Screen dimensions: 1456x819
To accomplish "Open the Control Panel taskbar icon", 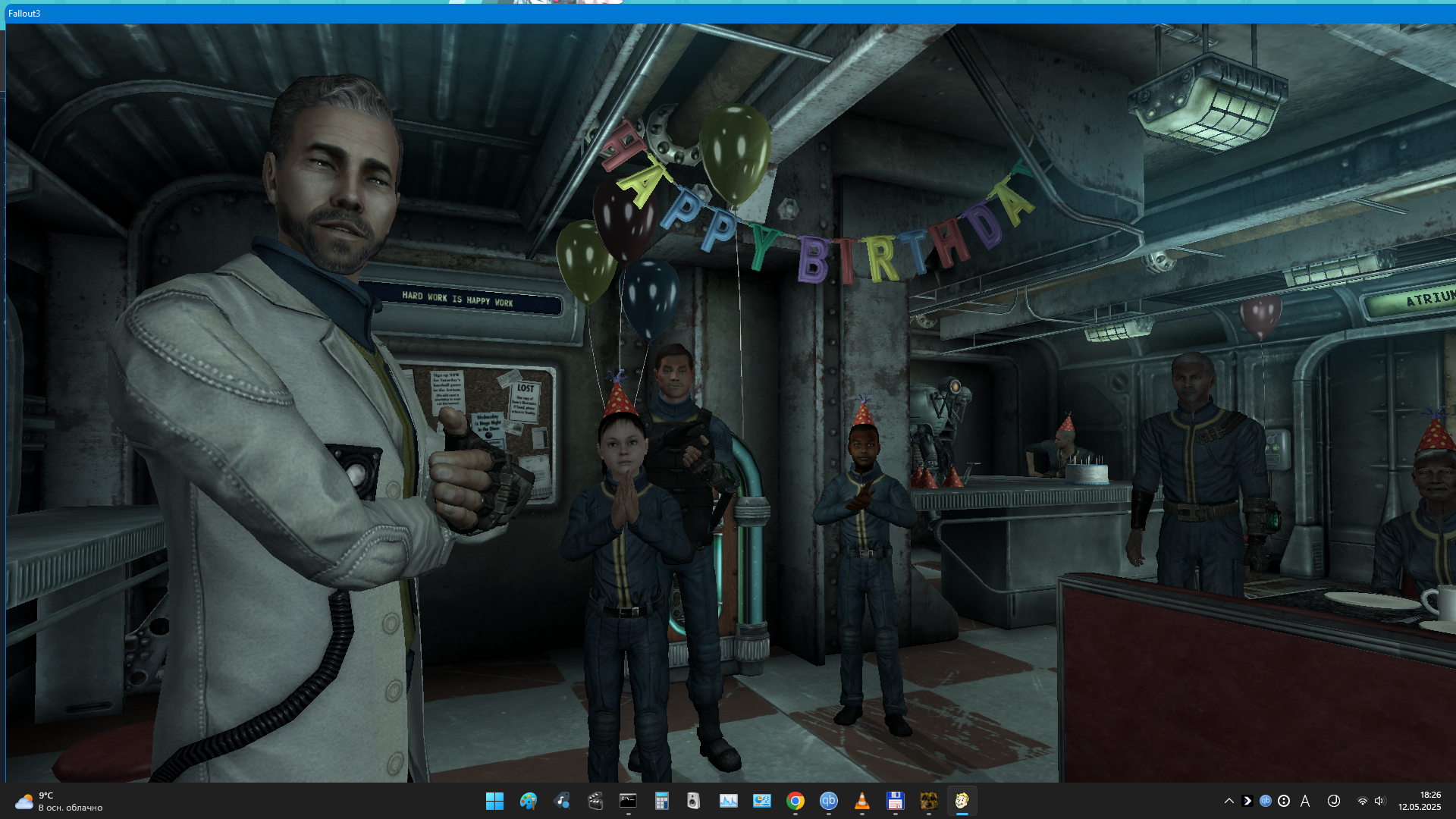I will point(762,801).
